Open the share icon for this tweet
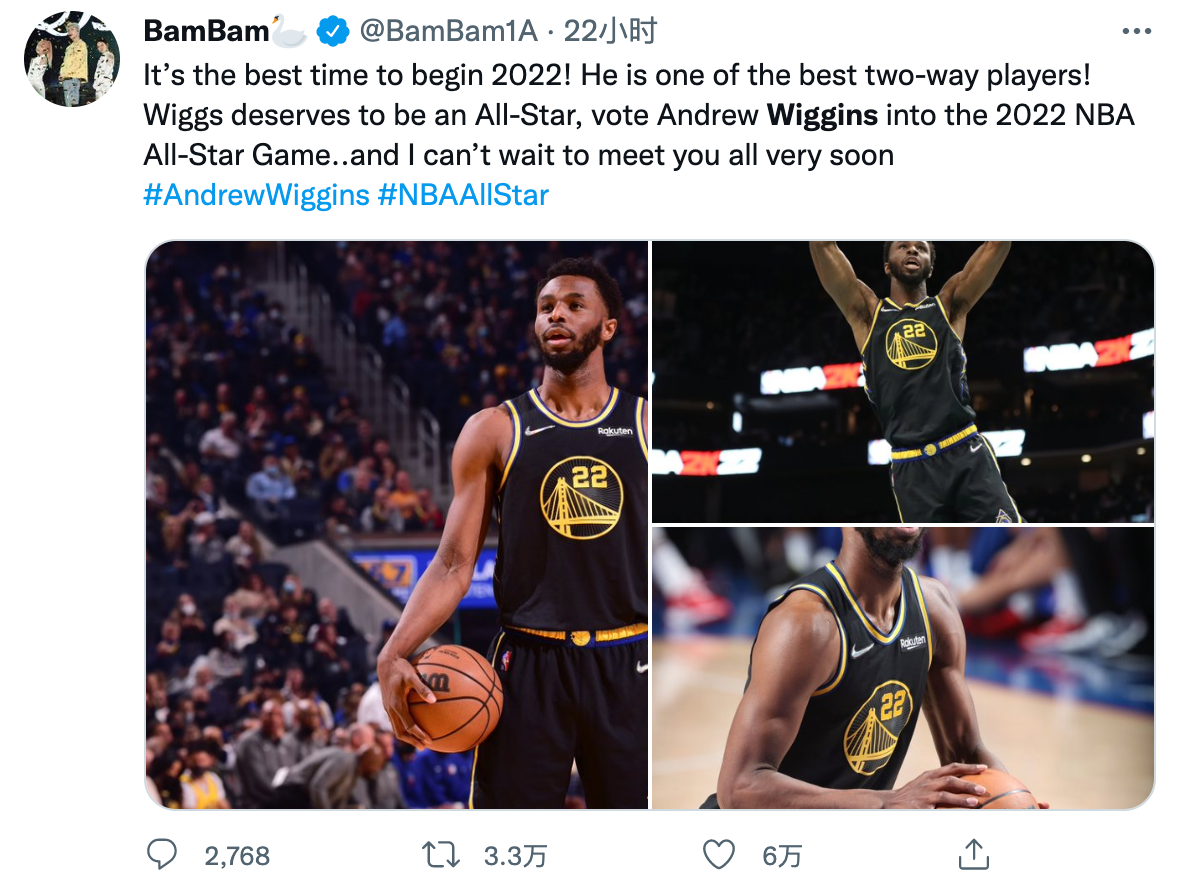The height and width of the screenshot is (892, 1178). pos(972,854)
